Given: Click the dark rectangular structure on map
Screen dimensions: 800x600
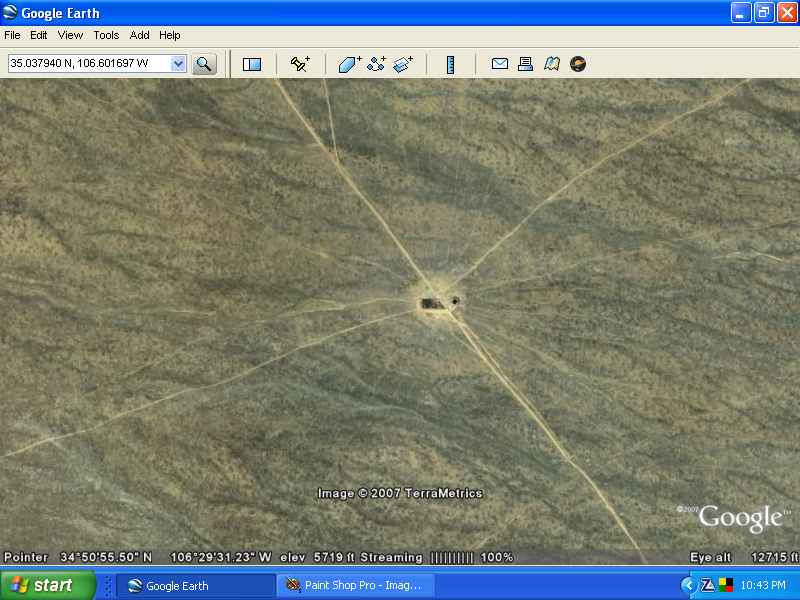Looking at the screenshot, I should 432,304.
